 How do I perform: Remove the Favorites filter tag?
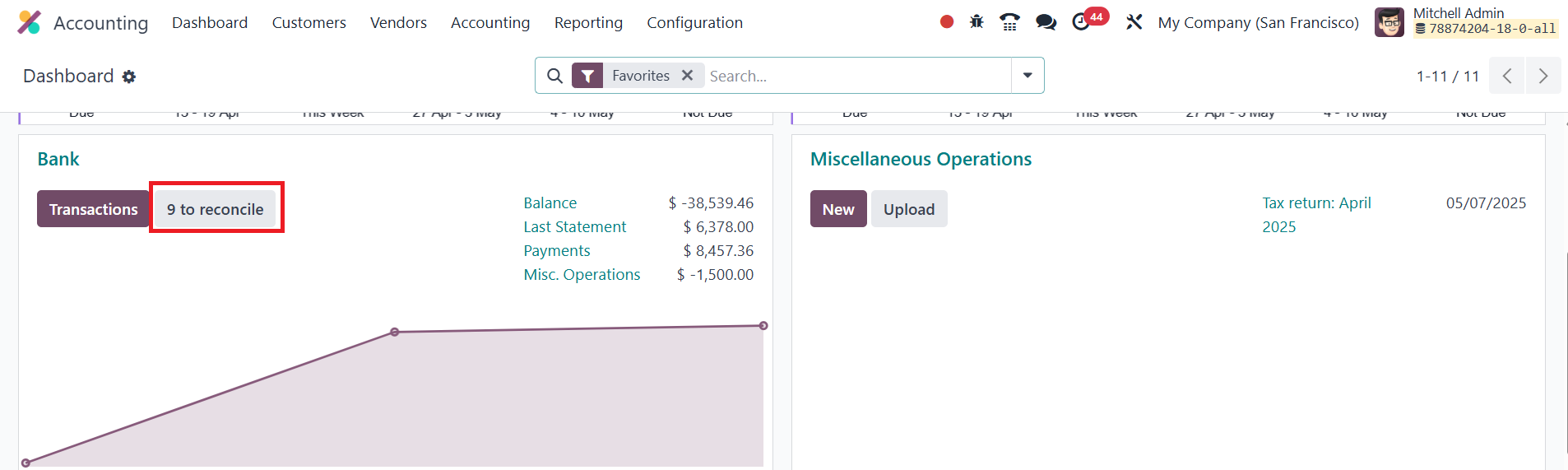click(688, 76)
